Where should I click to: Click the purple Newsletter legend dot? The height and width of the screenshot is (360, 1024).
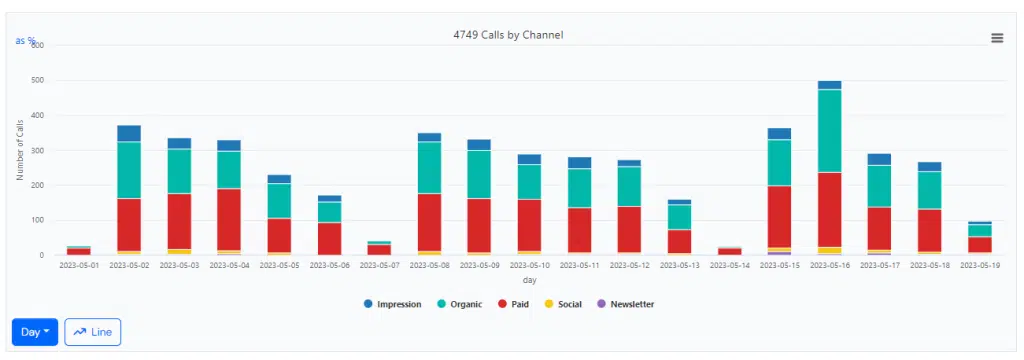(x=601, y=304)
